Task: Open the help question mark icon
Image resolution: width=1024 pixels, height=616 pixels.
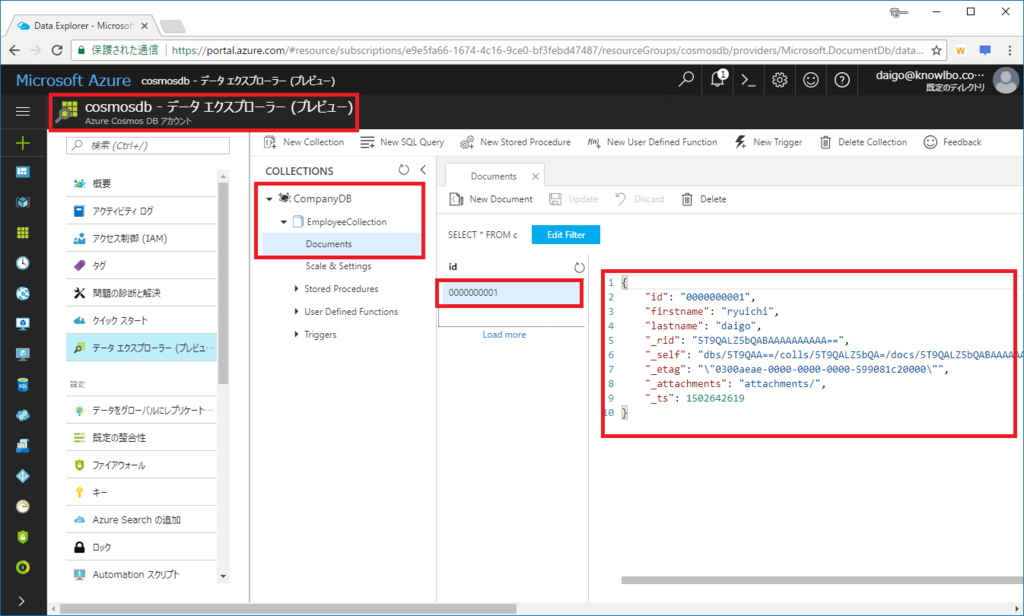Action: 842,80
